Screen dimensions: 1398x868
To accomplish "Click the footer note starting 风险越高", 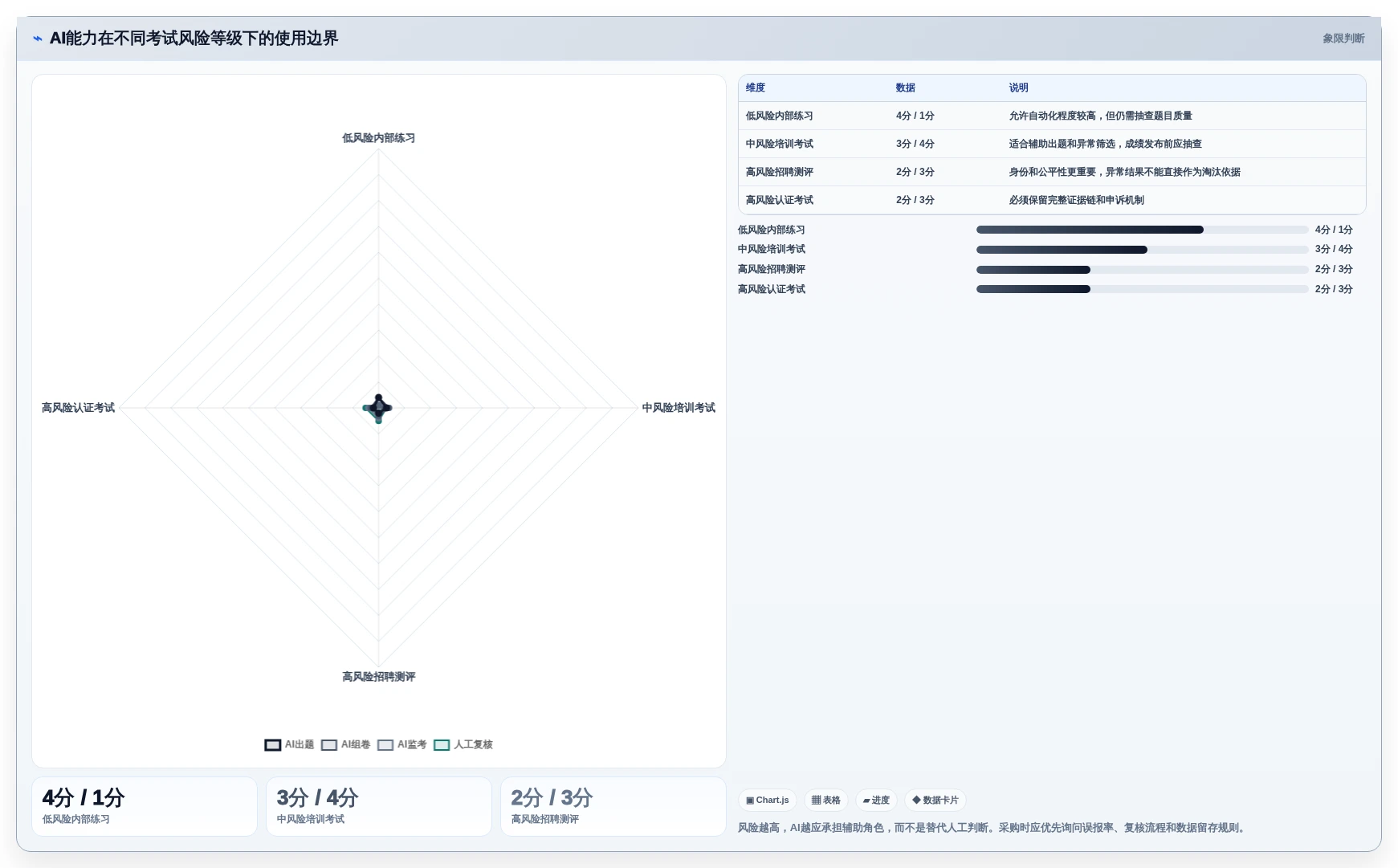I will pyautogui.click(x=993, y=828).
